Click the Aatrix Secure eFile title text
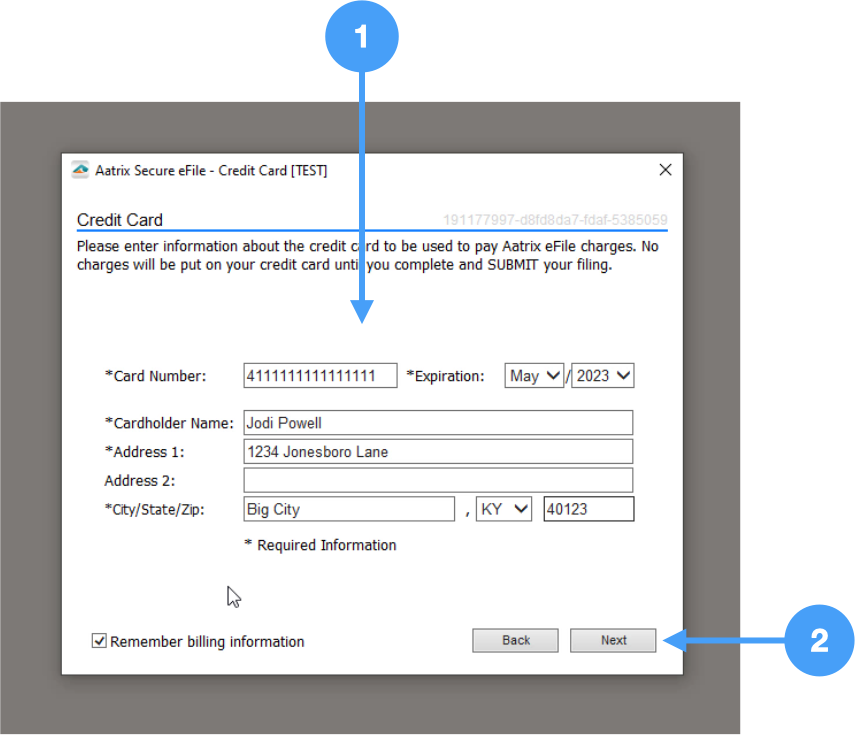Screen dimensions: 855x735 211,170
